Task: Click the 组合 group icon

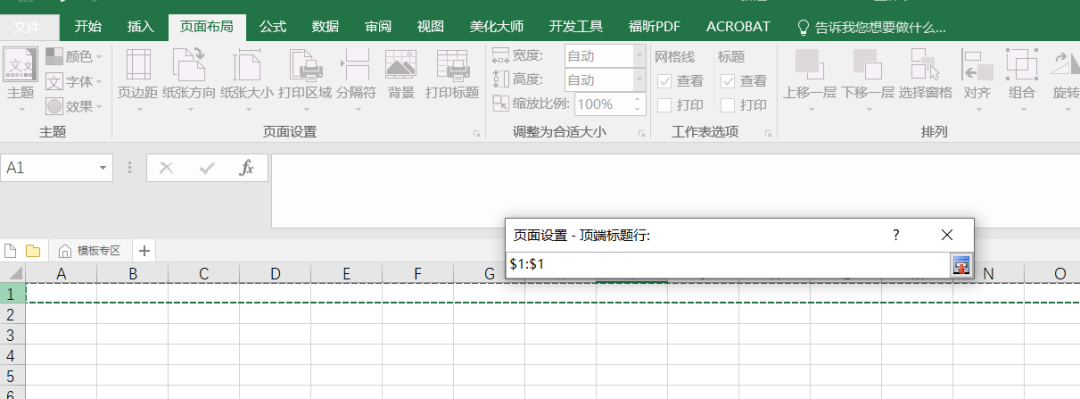Action: pos(1022,64)
